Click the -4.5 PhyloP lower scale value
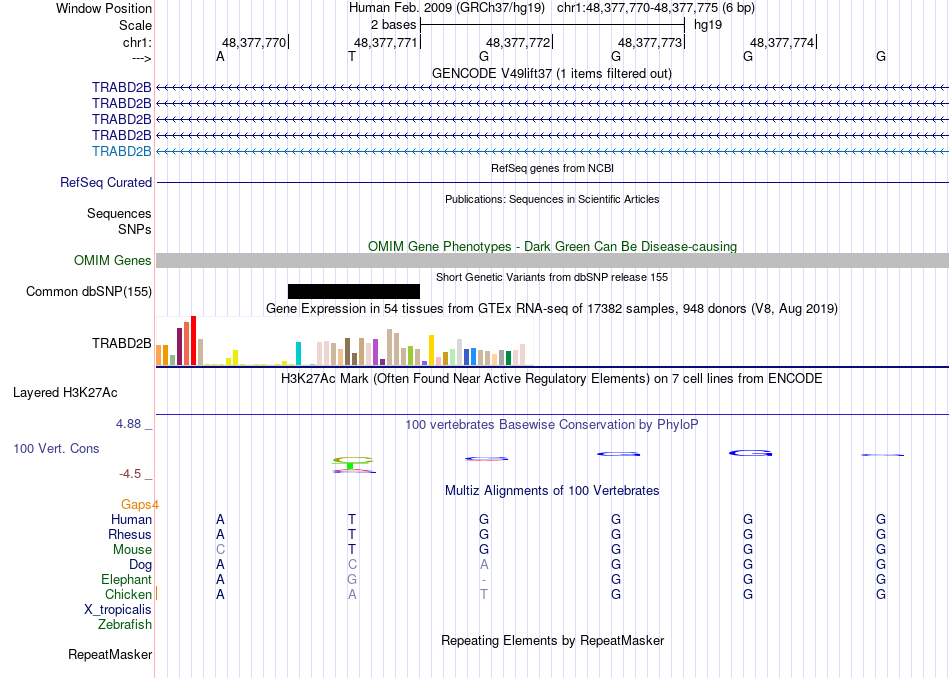Viewport: 950px width, 678px height. tap(130, 474)
